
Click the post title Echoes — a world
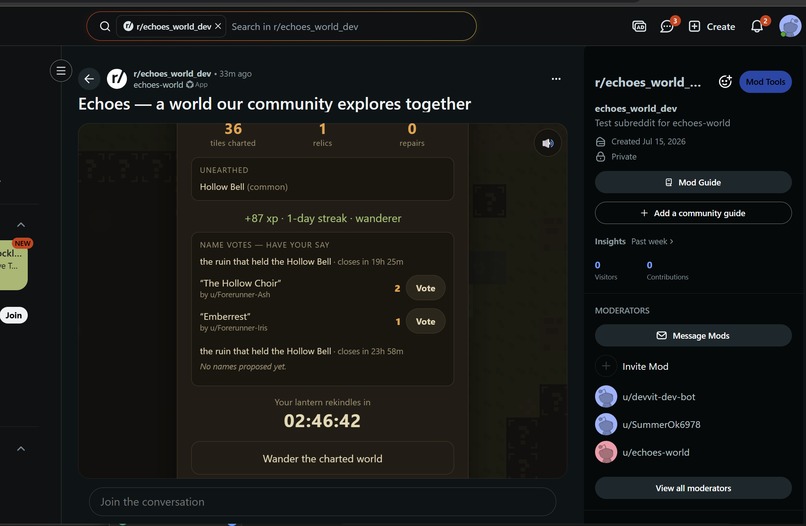coord(274,104)
